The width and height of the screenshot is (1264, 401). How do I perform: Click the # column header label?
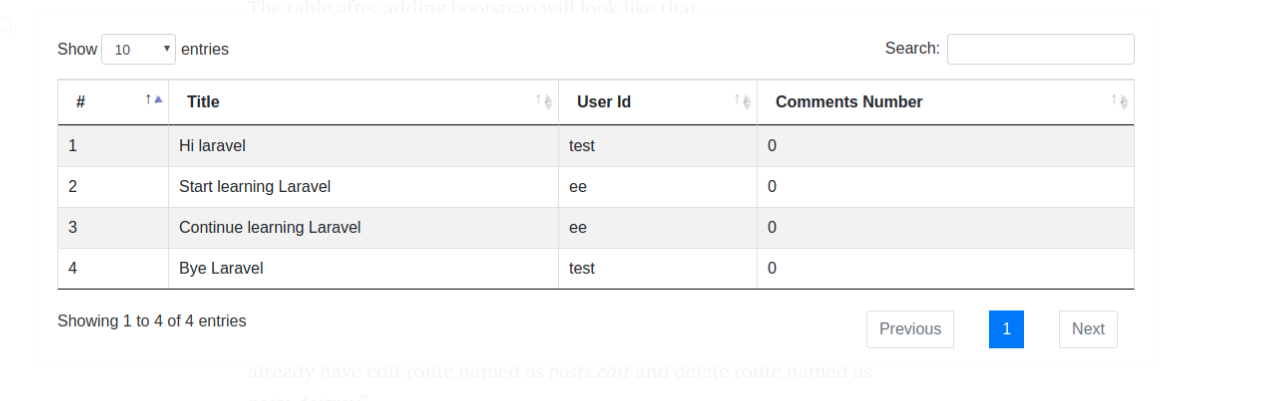point(80,102)
